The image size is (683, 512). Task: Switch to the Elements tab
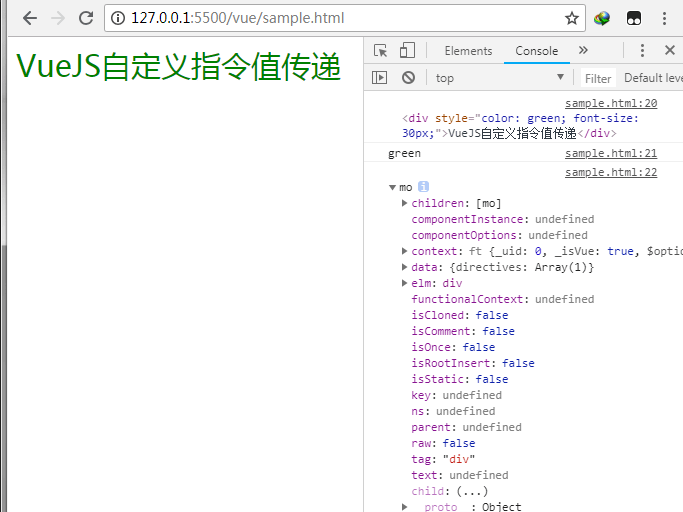(x=468, y=51)
